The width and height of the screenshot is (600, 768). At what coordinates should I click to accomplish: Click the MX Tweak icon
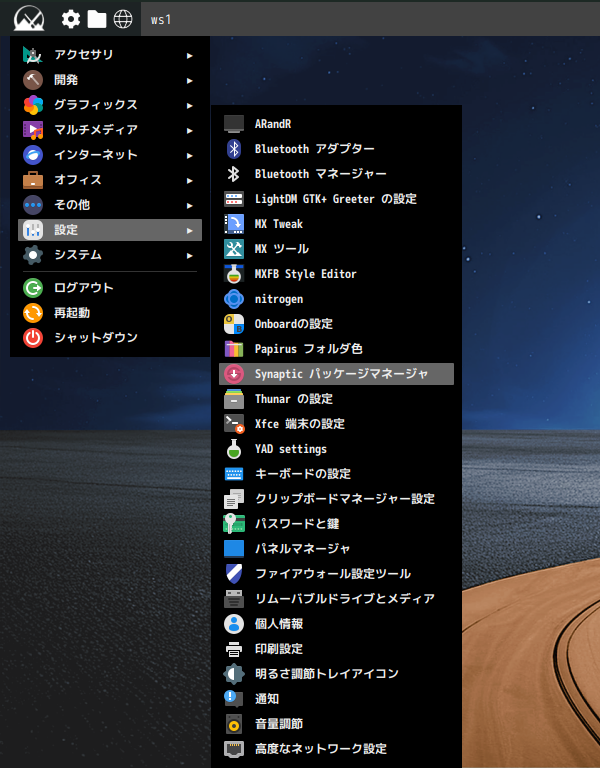234,224
